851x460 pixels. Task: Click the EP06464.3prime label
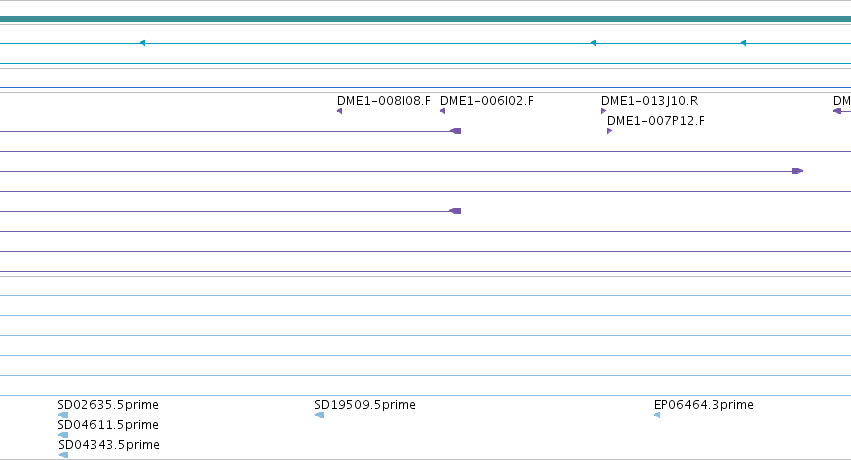click(x=703, y=405)
